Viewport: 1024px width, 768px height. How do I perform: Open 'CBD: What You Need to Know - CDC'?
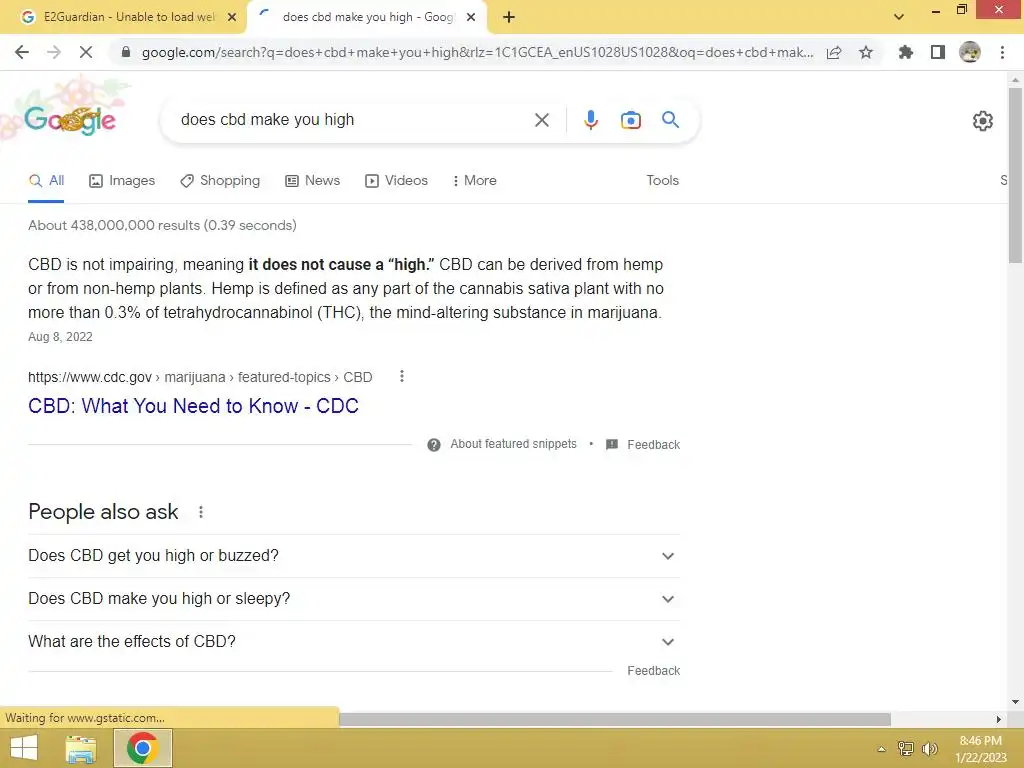(x=193, y=406)
